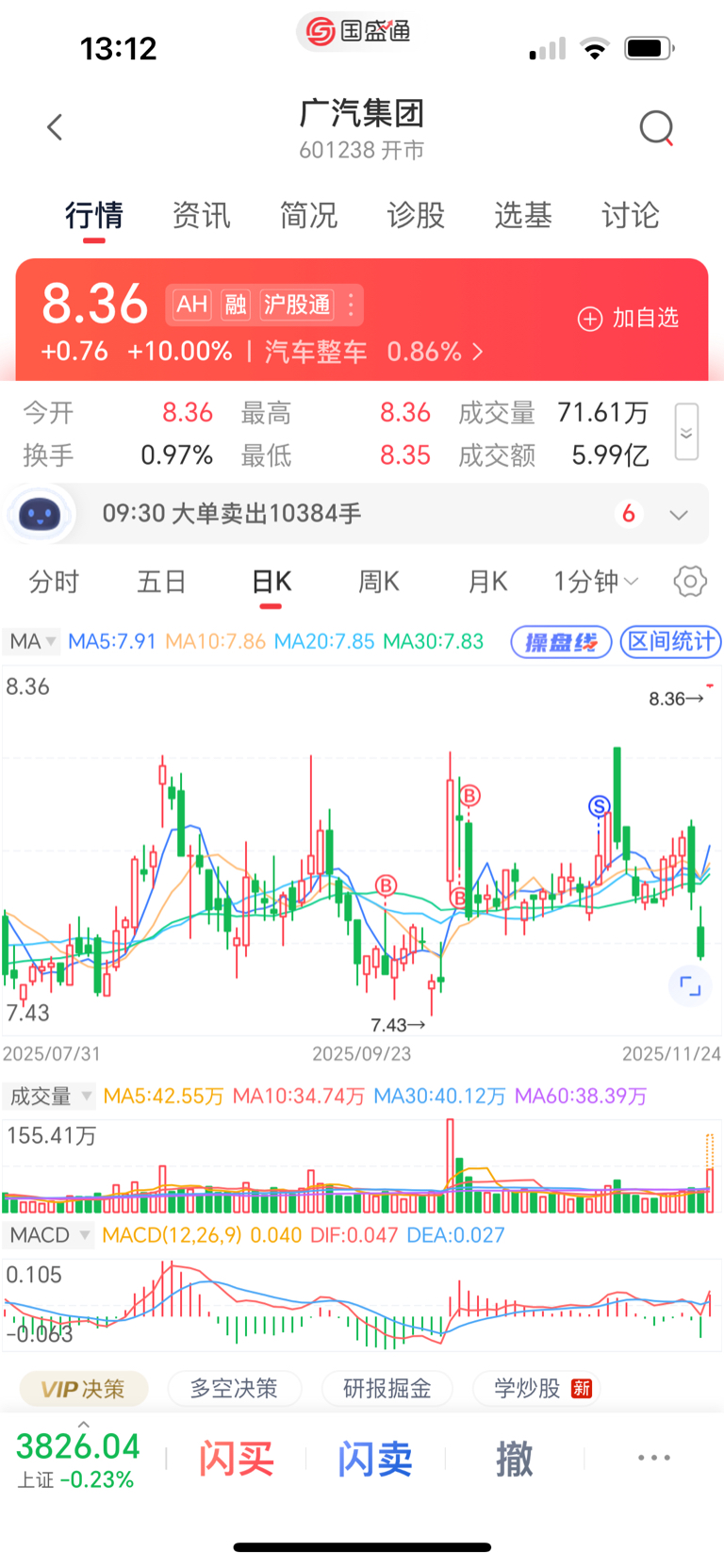Tap the MA30:7.83 value

(x=433, y=641)
